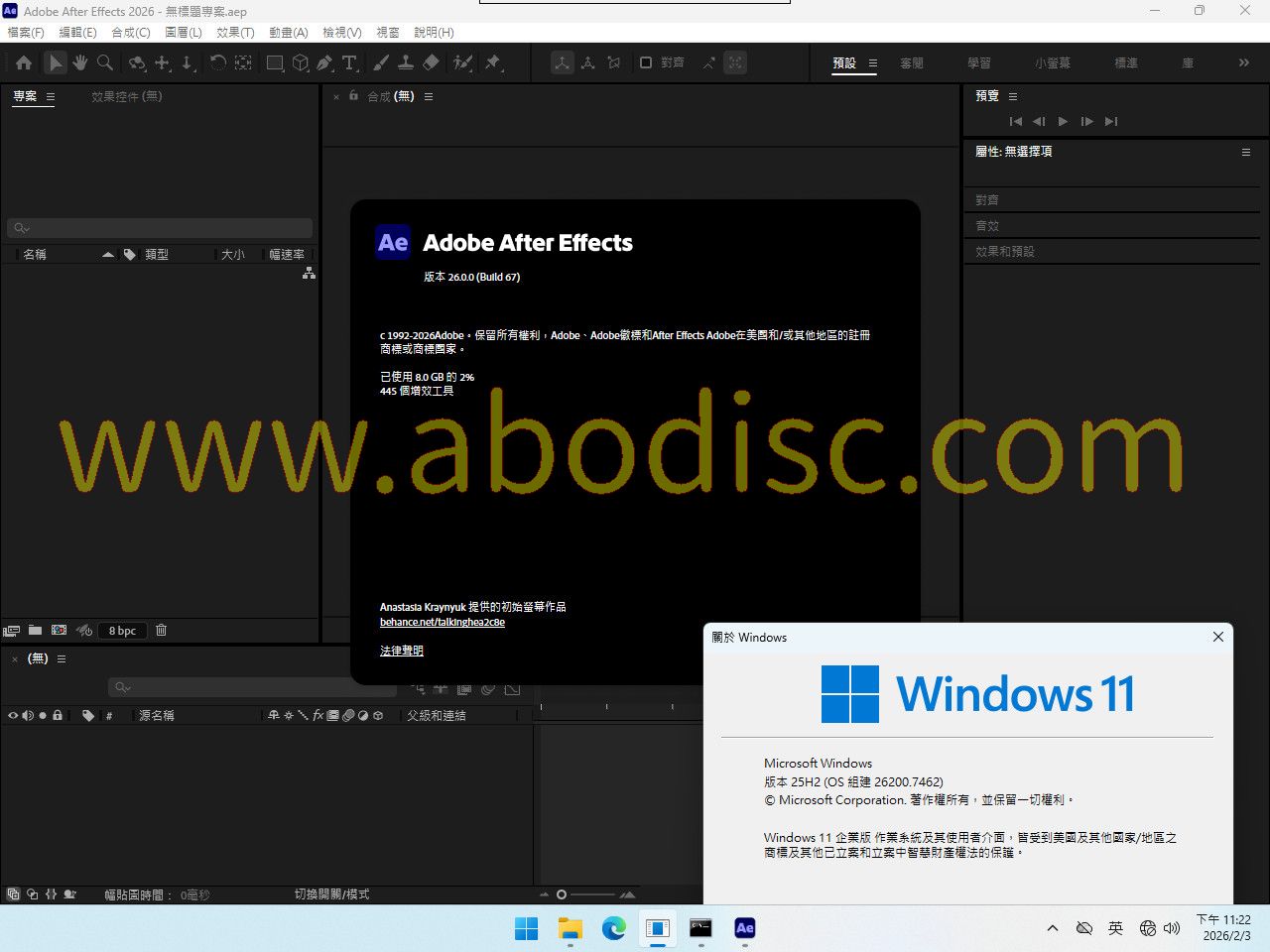Expand the workspace overflow double-chevron

1243,62
